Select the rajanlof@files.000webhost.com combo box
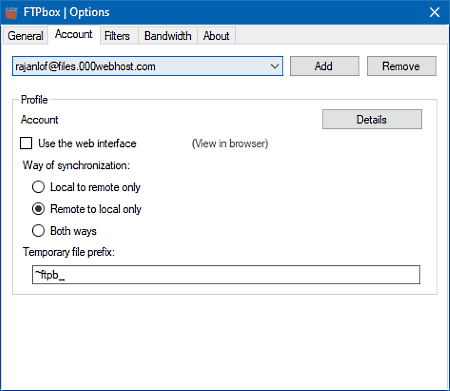The width and height of the screenshot is (450, 391). click(147, 66)
